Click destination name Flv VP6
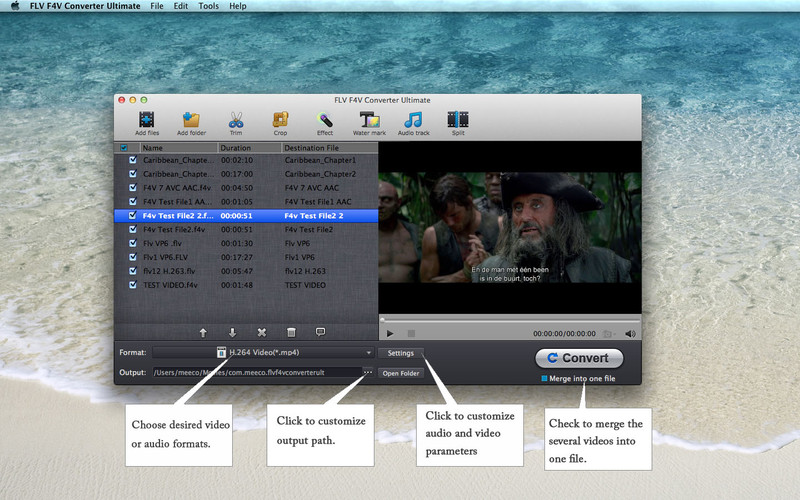The height and width of the screenshot is (500, 800). [x=297, y=243]
